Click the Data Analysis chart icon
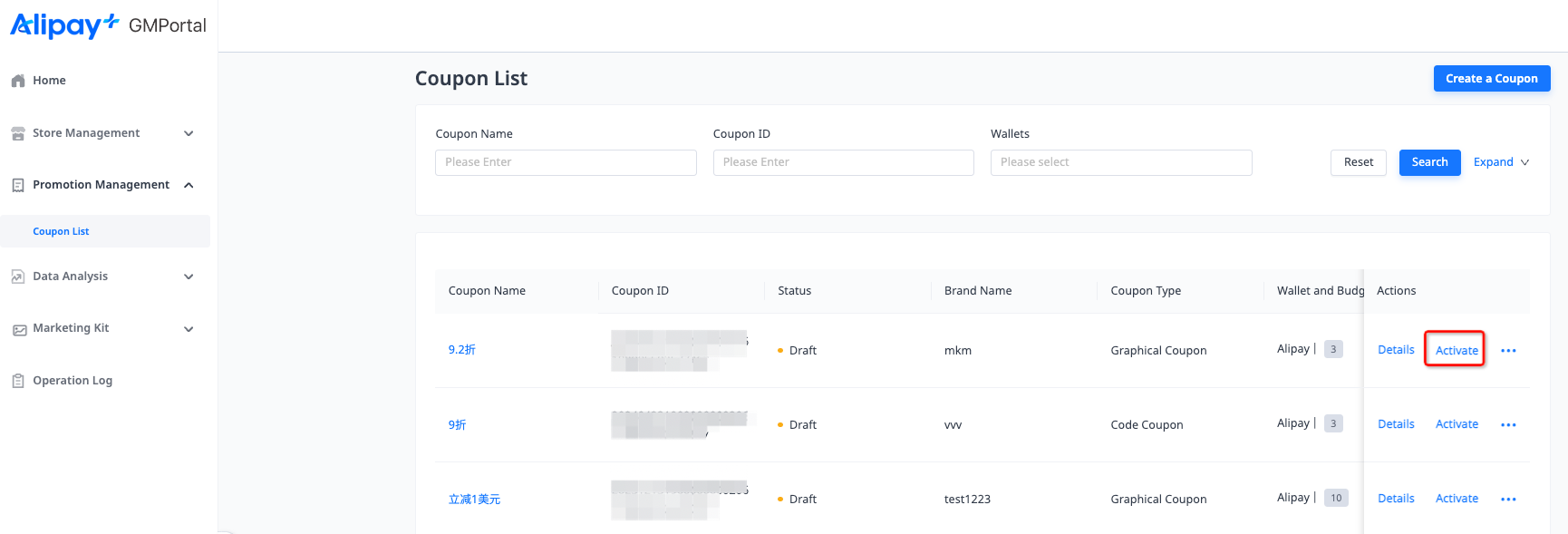Screen dimensions: 1568x534 (18, 277)
